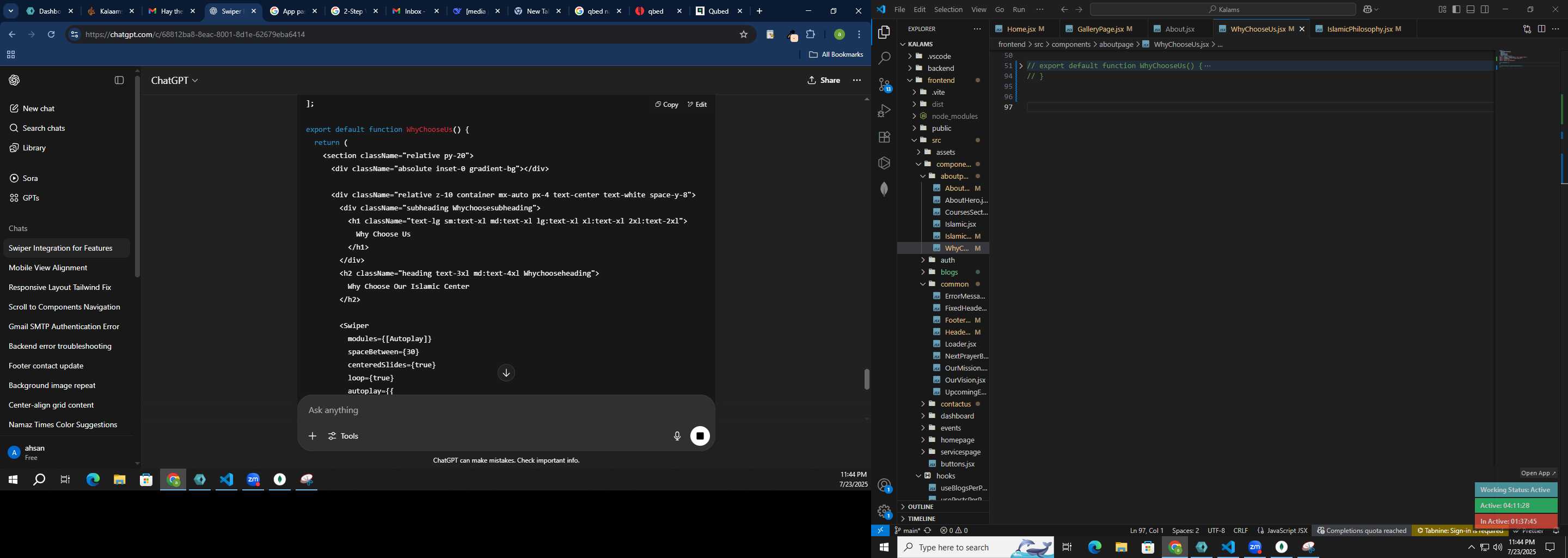Expand the dashboard folder in Explorer
1568x558 pixels.
click(x=943, y=416)
